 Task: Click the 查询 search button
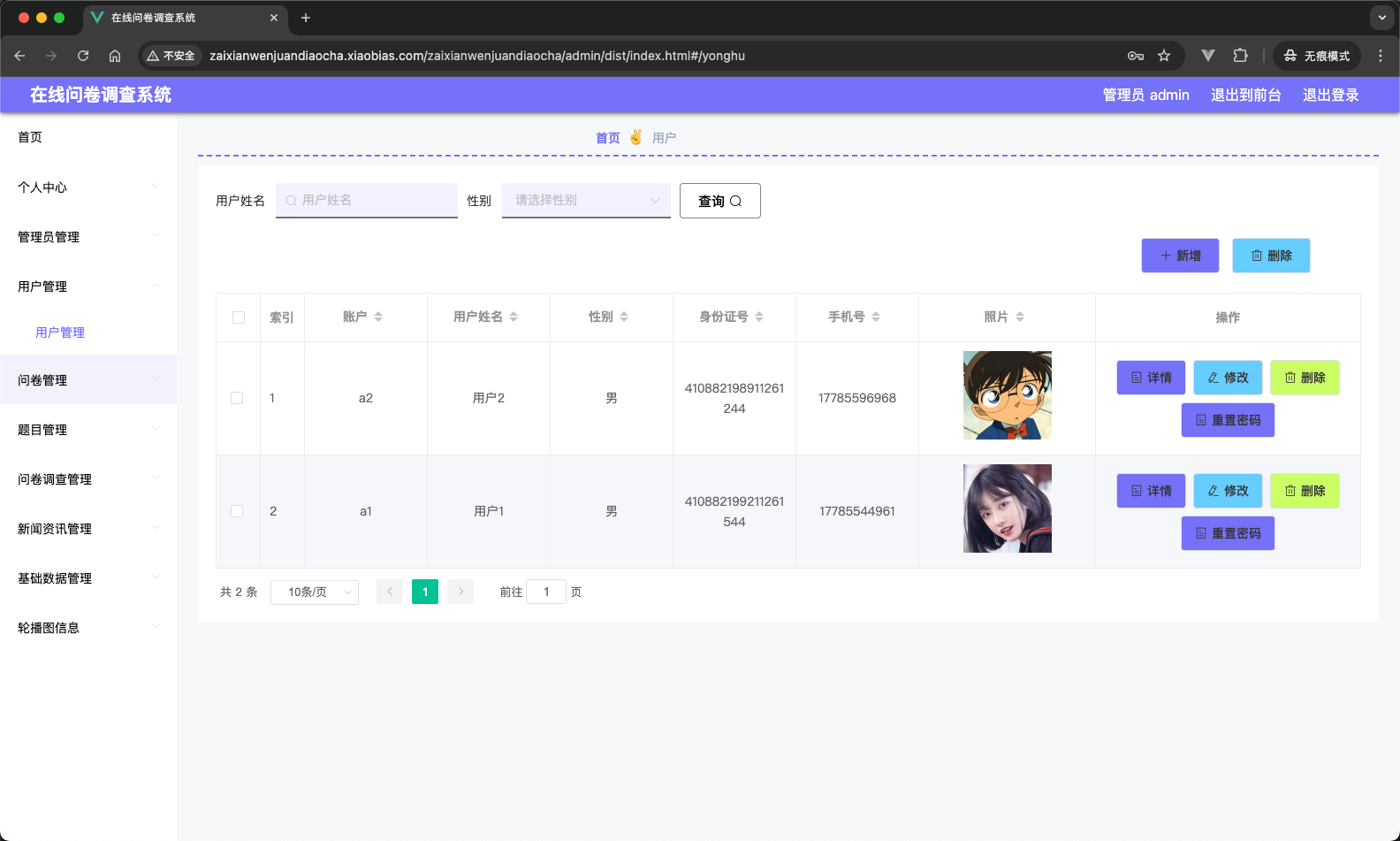point(719,201)
